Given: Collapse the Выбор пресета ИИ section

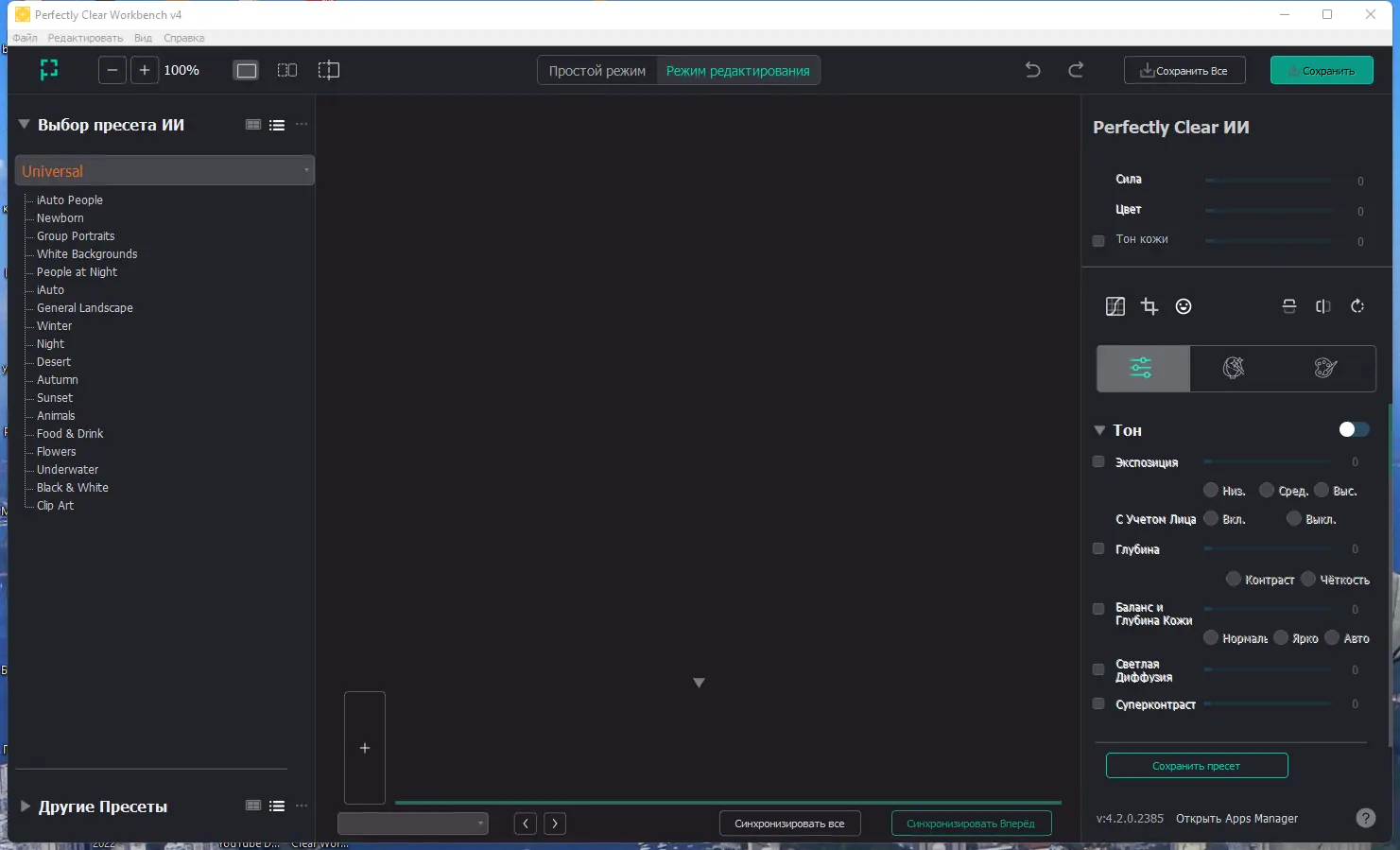Looking at the screenshot, I should (x=24, y=124).
